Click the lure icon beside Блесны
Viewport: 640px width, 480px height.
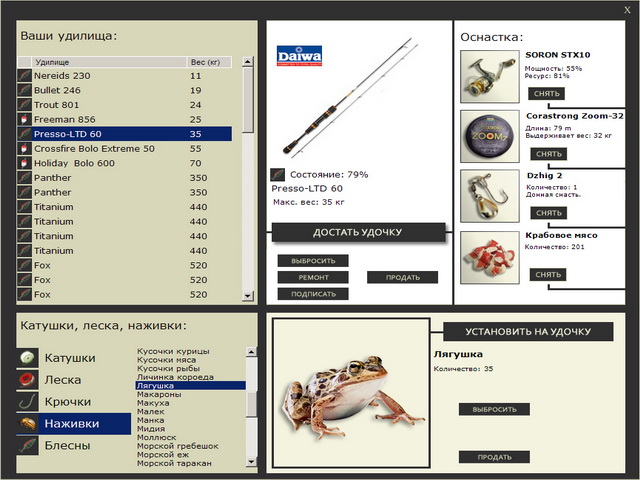27,446
